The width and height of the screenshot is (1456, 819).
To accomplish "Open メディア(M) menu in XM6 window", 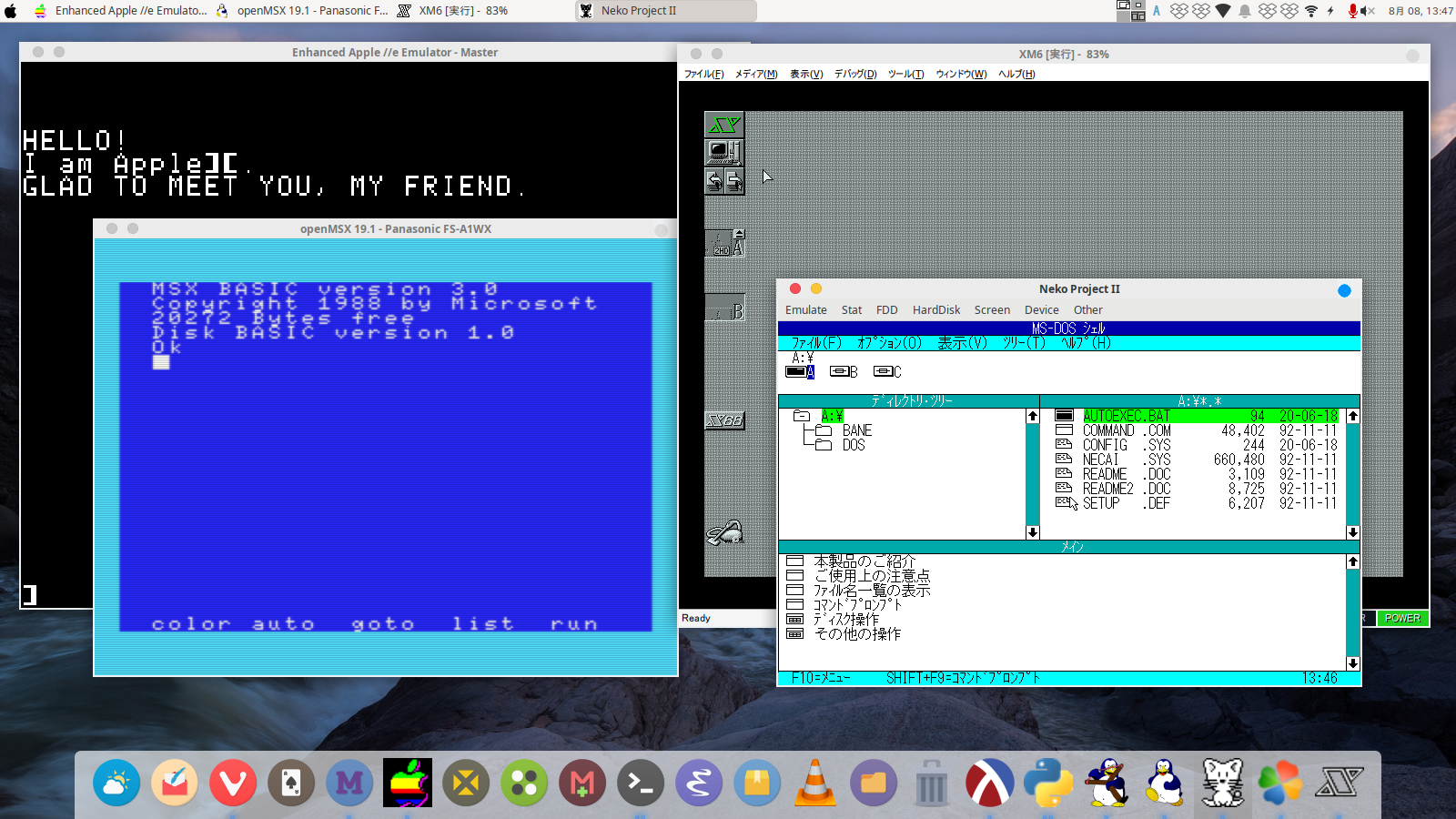I will [x=756, y=75].
